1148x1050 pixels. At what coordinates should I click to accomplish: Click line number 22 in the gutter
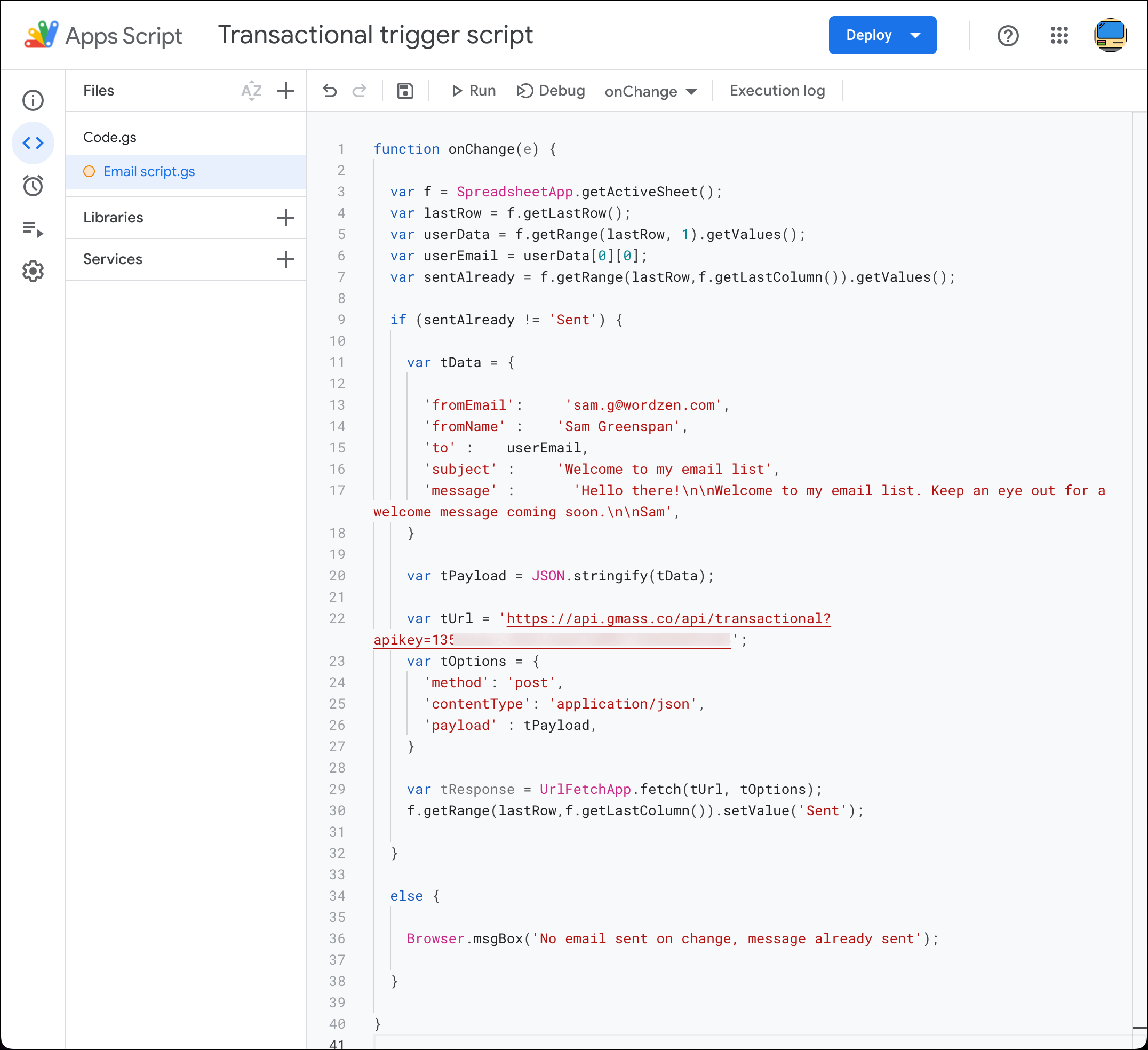point(337,619)
